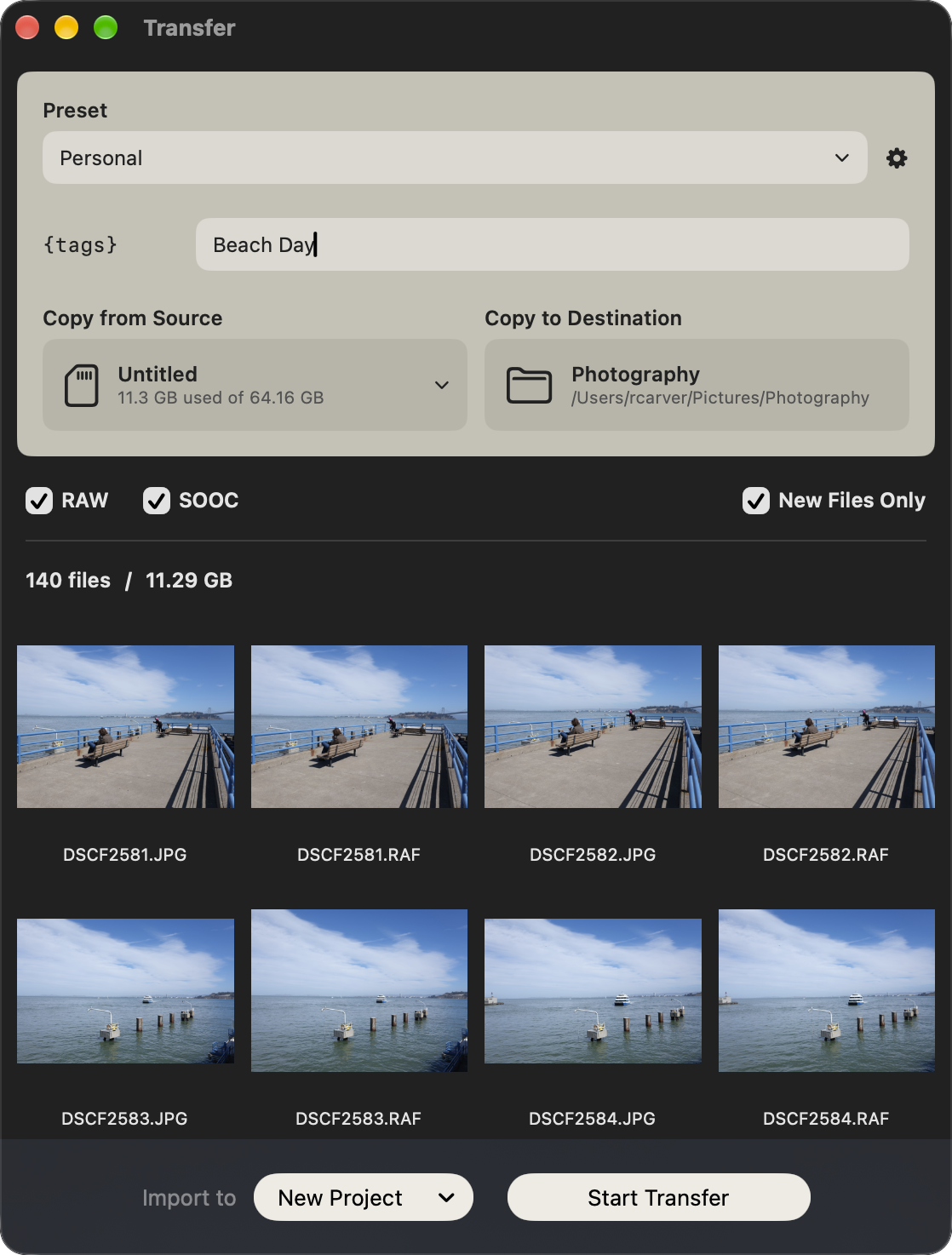Click the /Users/rcarver/Pictures/Photography path text

pos(720,398)
